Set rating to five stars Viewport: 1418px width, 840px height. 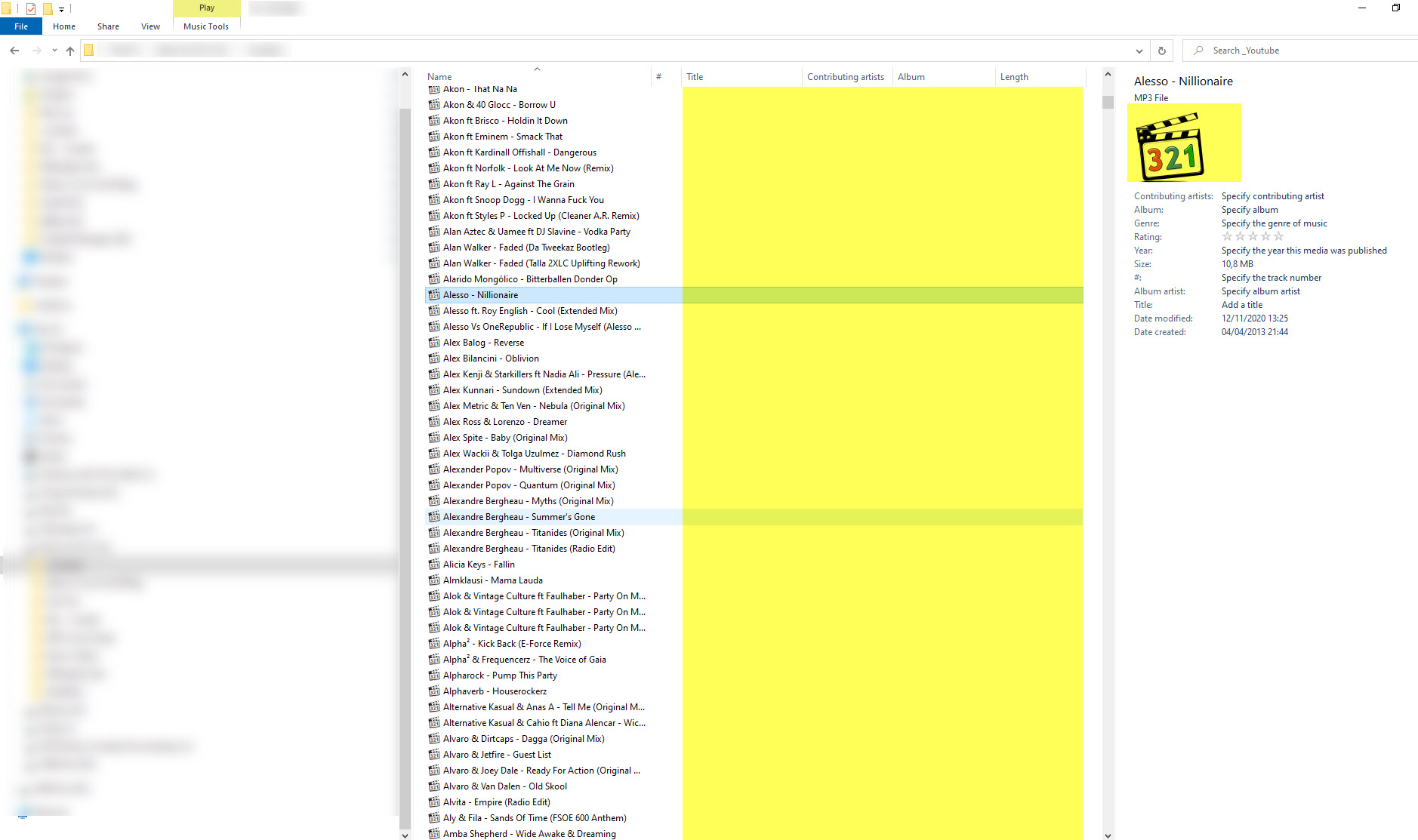click(x=1278, y=237)
